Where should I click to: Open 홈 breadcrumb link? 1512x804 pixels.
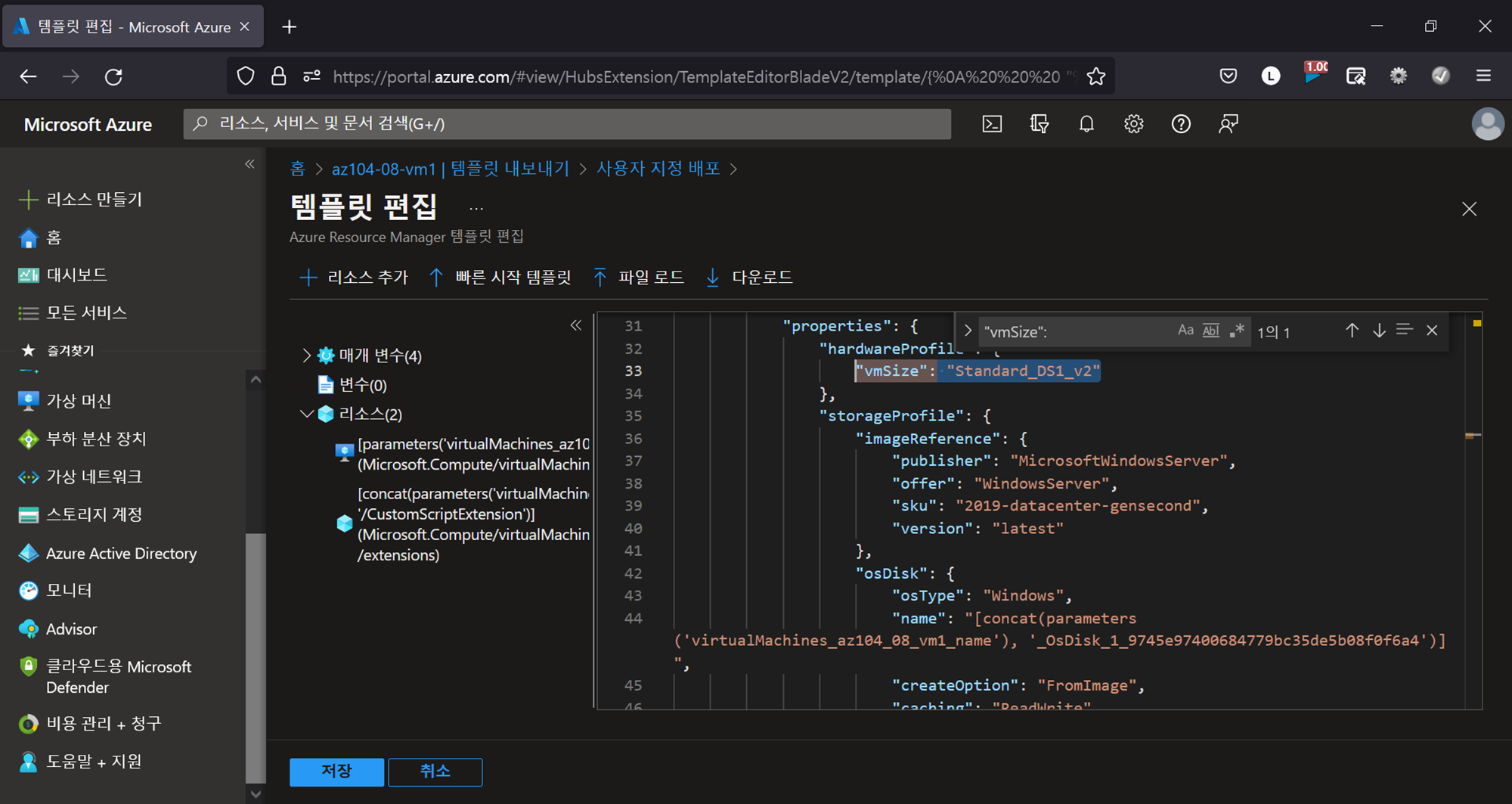click(x=298, y=169)
